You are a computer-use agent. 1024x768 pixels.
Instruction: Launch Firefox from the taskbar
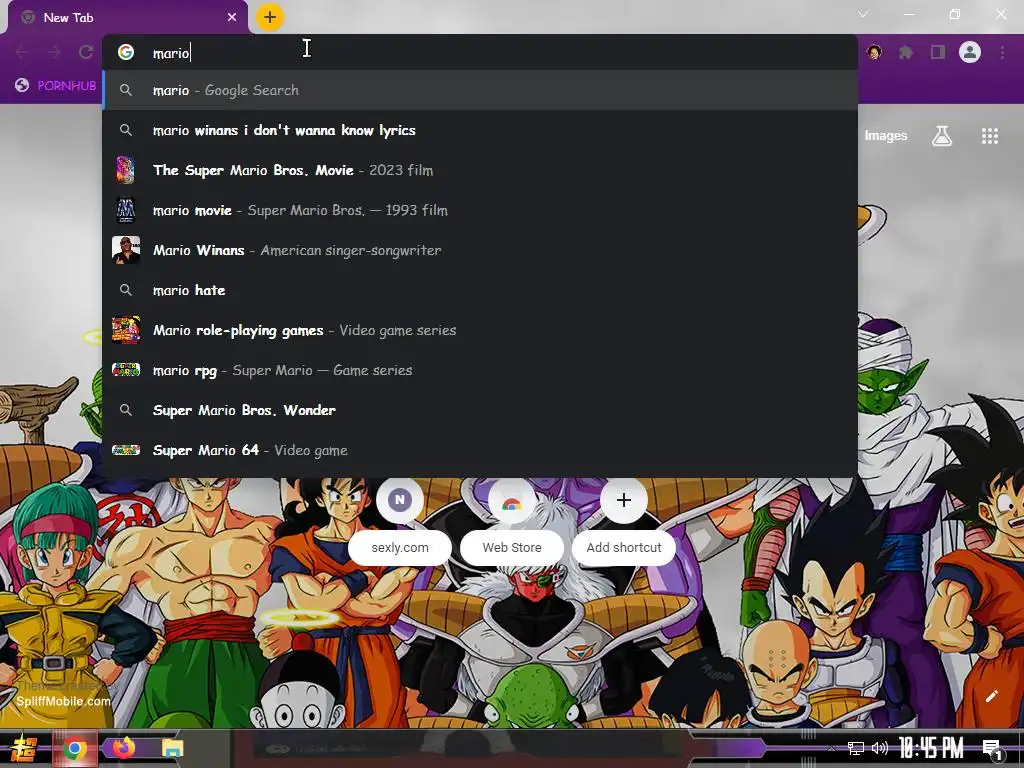(x=123, y=747)
